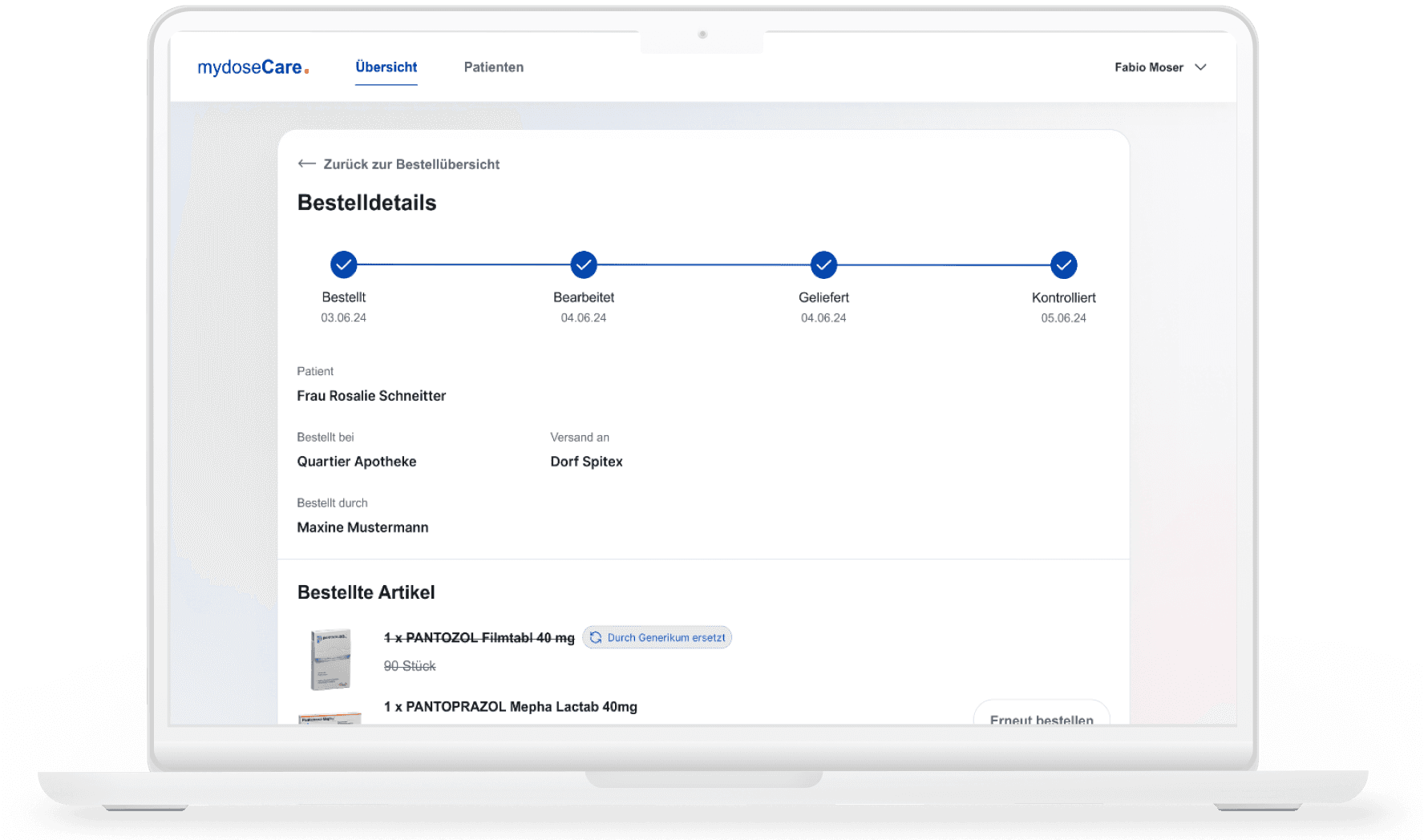Click the replace icon in the Generikum badge

click(596, 637)
